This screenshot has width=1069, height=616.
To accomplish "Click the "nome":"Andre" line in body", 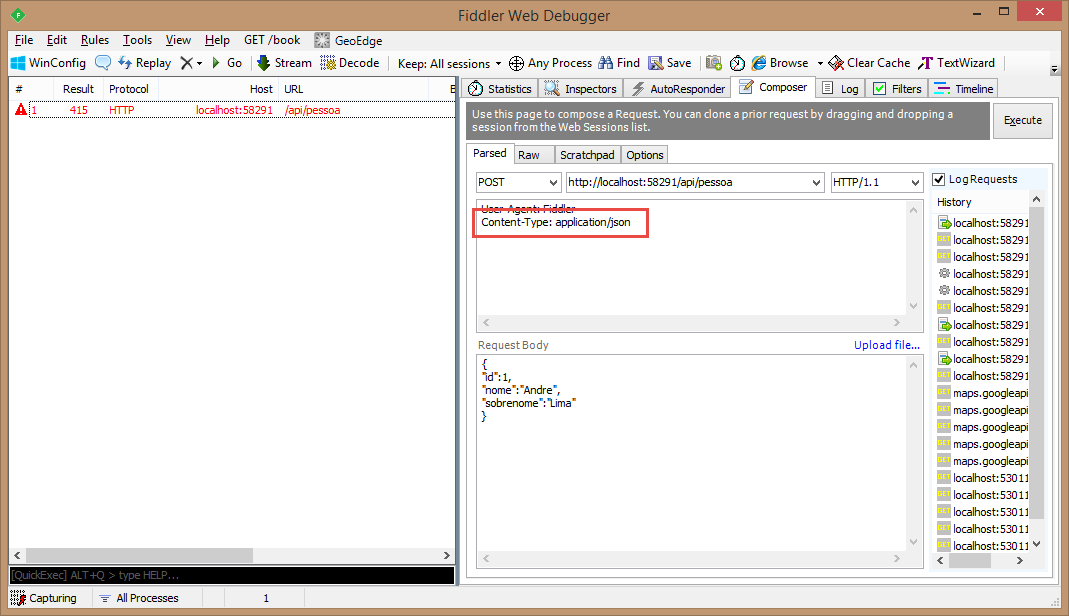I will click(x=521, y=390).
